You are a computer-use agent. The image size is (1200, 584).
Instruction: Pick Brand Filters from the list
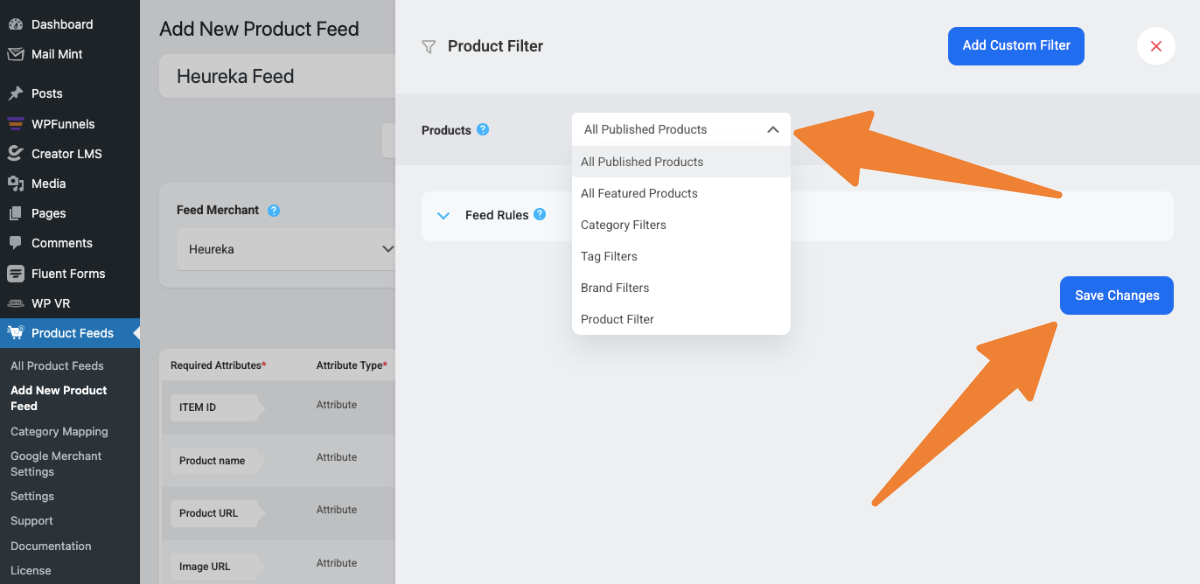pos(615,288)
